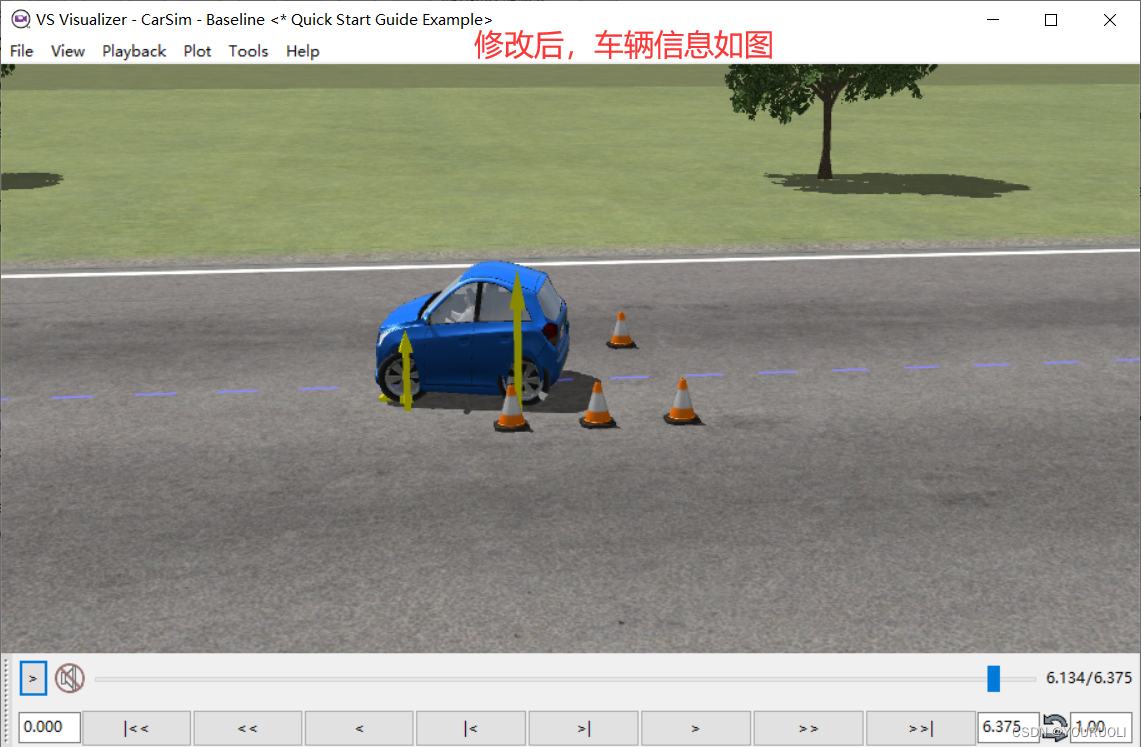Image resolution: width=1141 pixels, height=747 pixels.
Task: Step forward one frame with > button
Action: 695,727
